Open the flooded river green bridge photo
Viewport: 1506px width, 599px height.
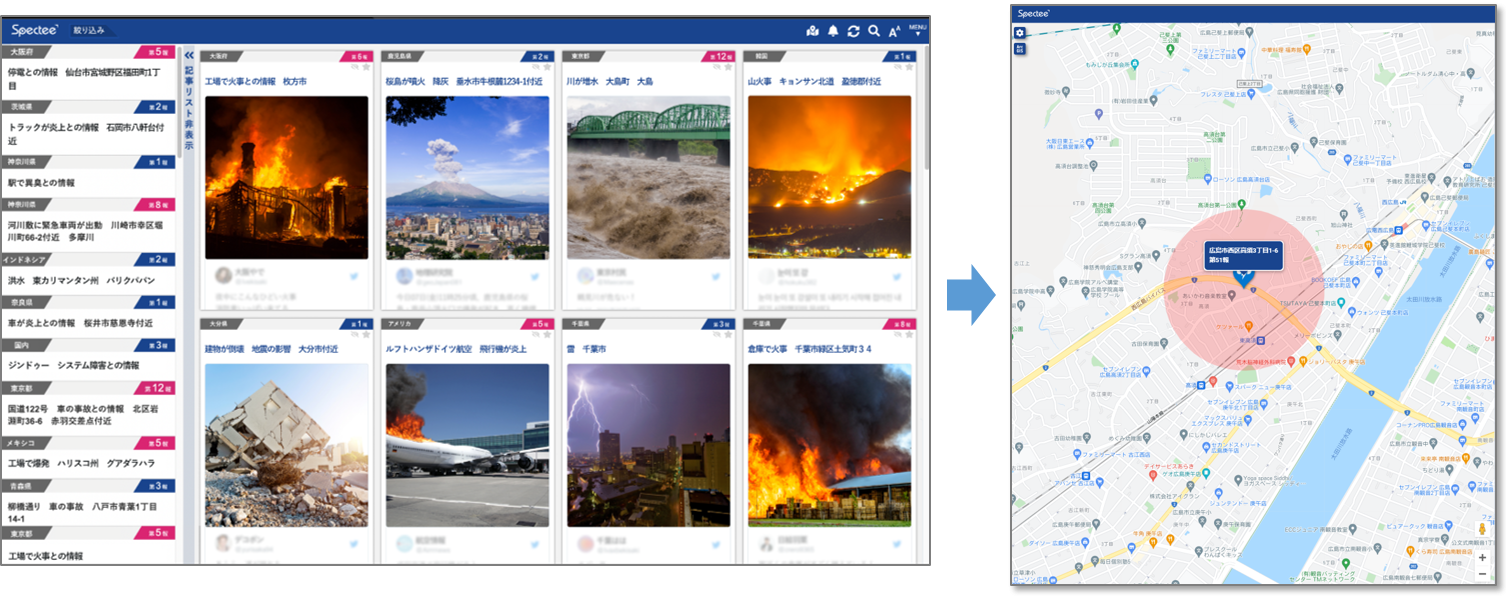[648, 178]
